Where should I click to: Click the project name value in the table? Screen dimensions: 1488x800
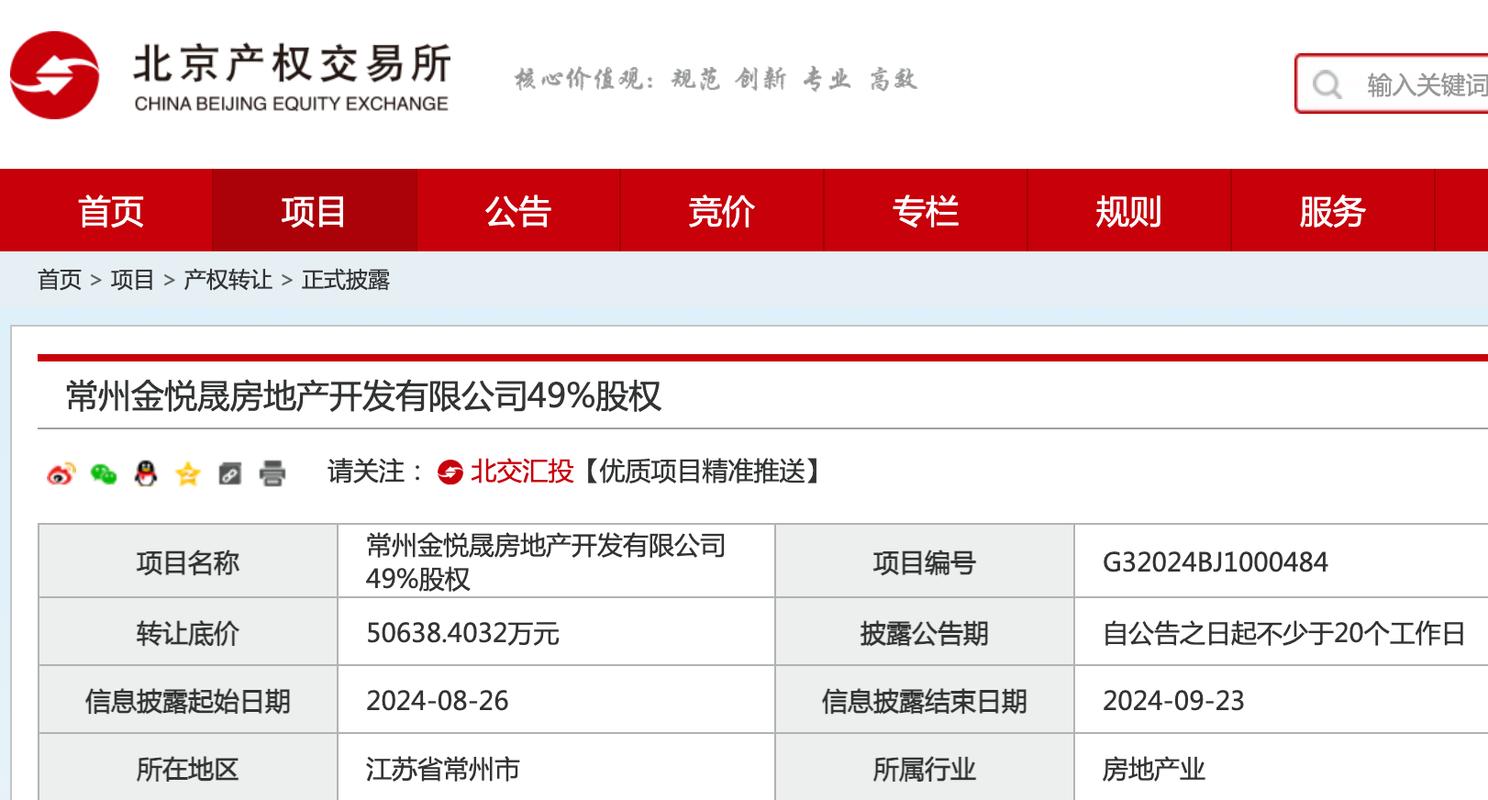pyautogui.click(x=546, y=561)
